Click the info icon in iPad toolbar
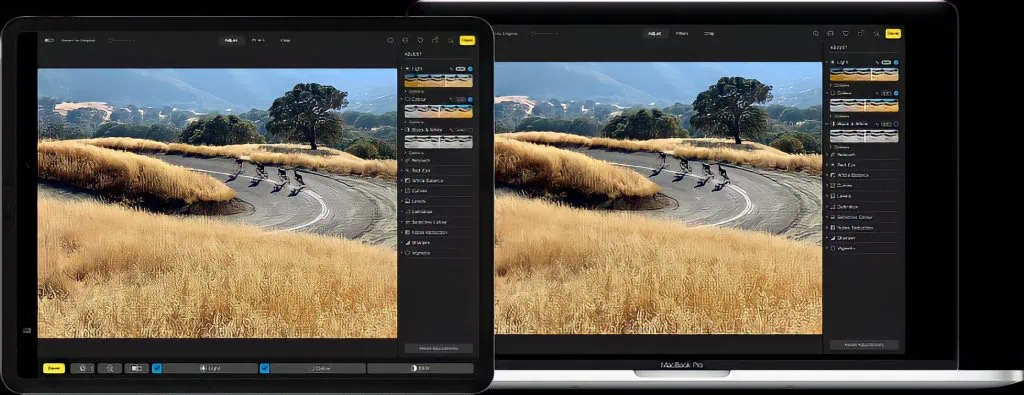 391,40
